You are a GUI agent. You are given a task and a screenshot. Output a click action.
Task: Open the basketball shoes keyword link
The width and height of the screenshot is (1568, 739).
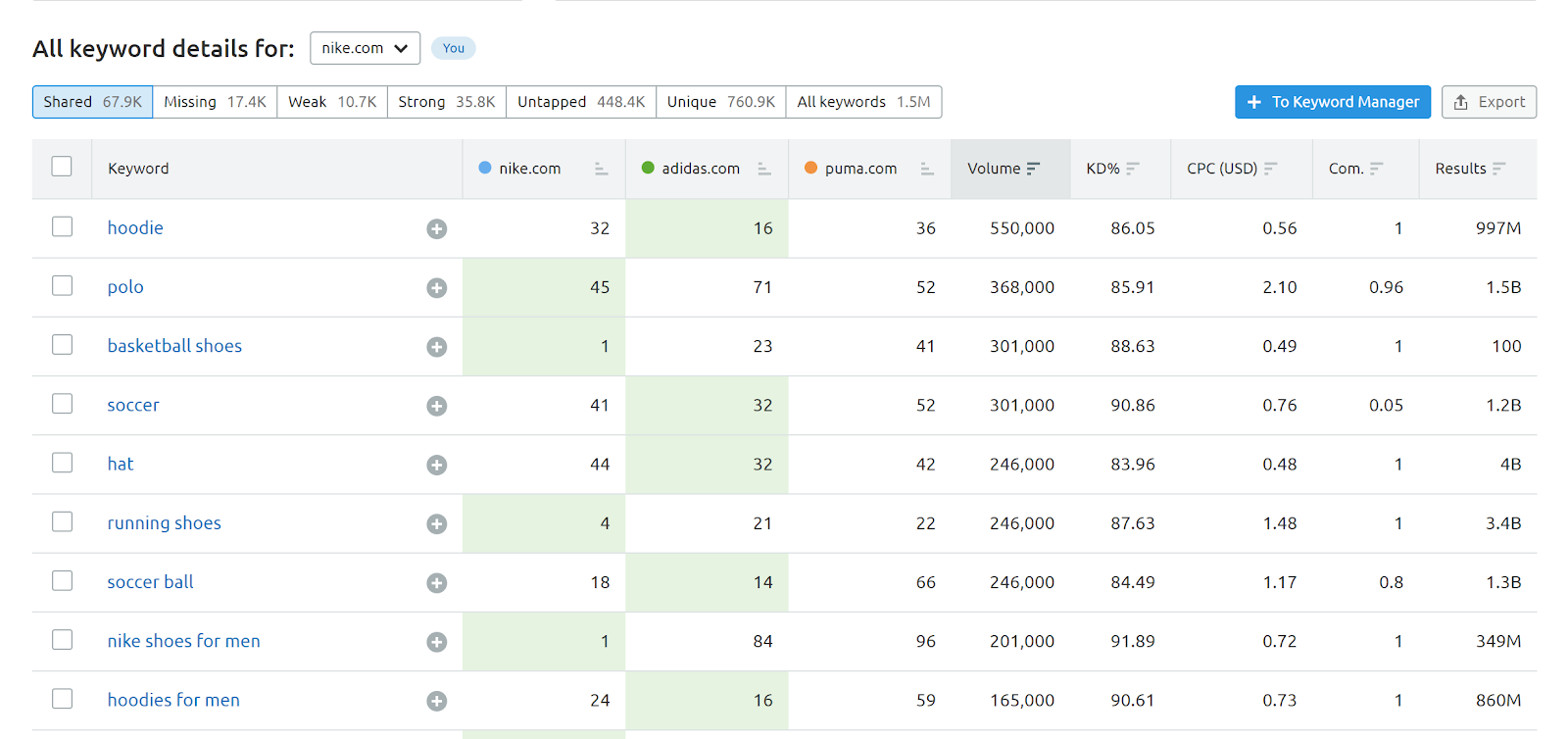tap(174, 346)
